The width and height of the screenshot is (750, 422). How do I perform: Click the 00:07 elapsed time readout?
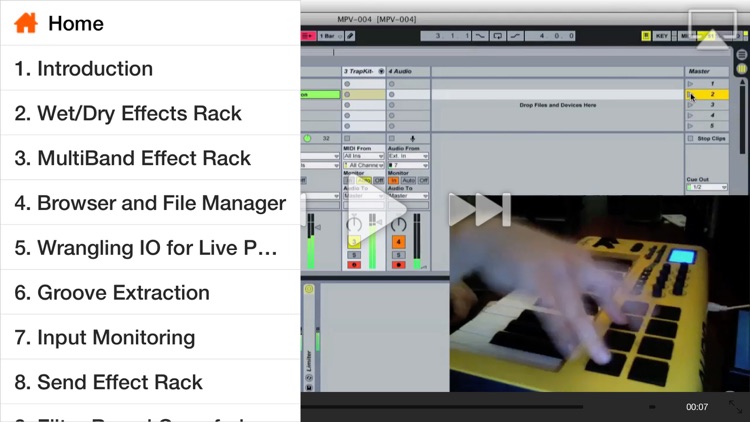(x=697, y=407)
